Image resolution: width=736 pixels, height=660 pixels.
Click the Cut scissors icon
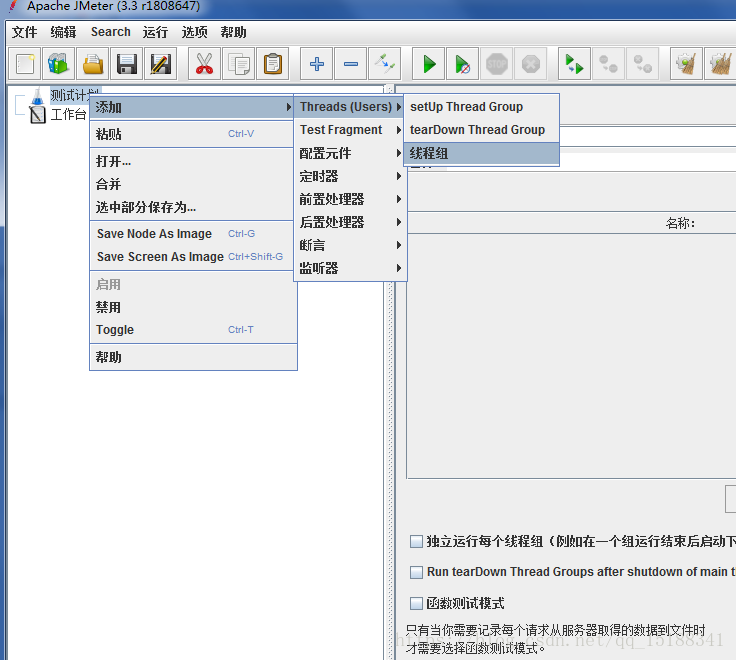204,64
